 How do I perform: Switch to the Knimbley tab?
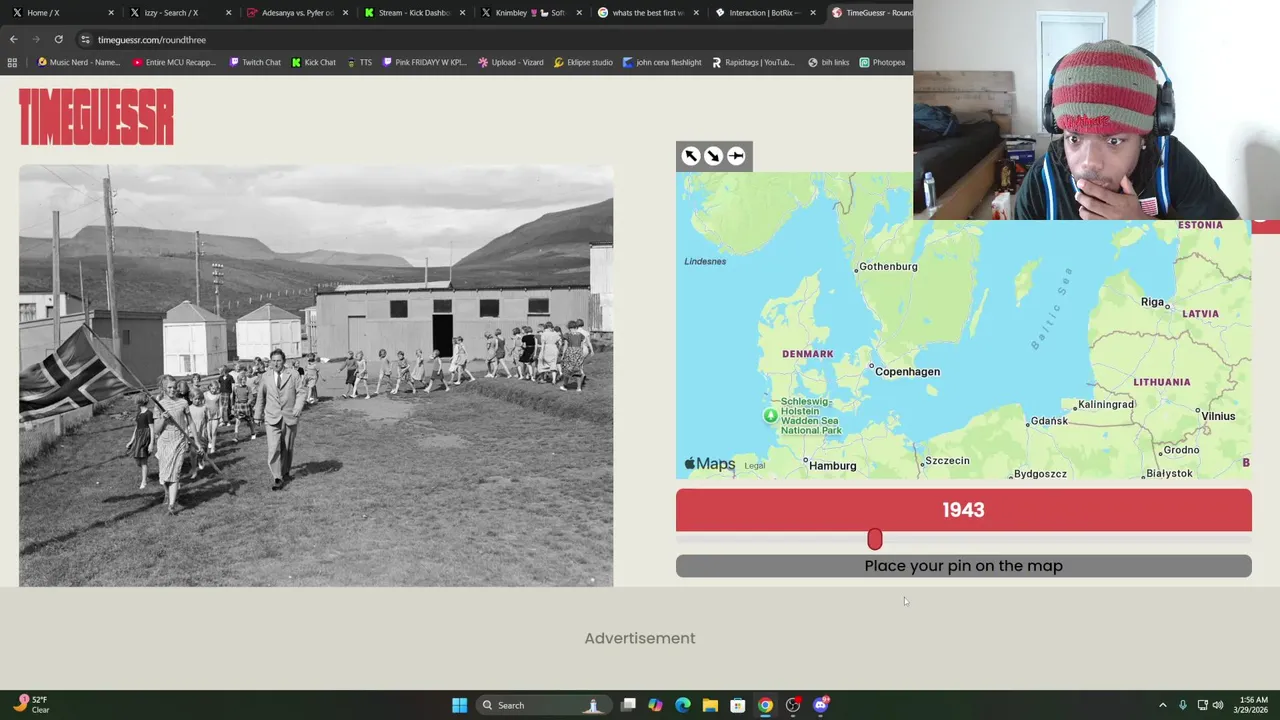point(530,13)
